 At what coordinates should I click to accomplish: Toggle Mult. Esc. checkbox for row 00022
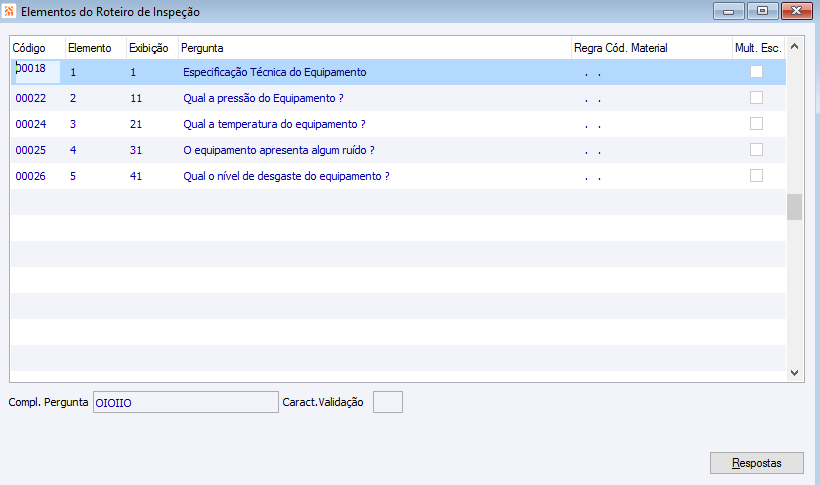click(x=756, y=98)
